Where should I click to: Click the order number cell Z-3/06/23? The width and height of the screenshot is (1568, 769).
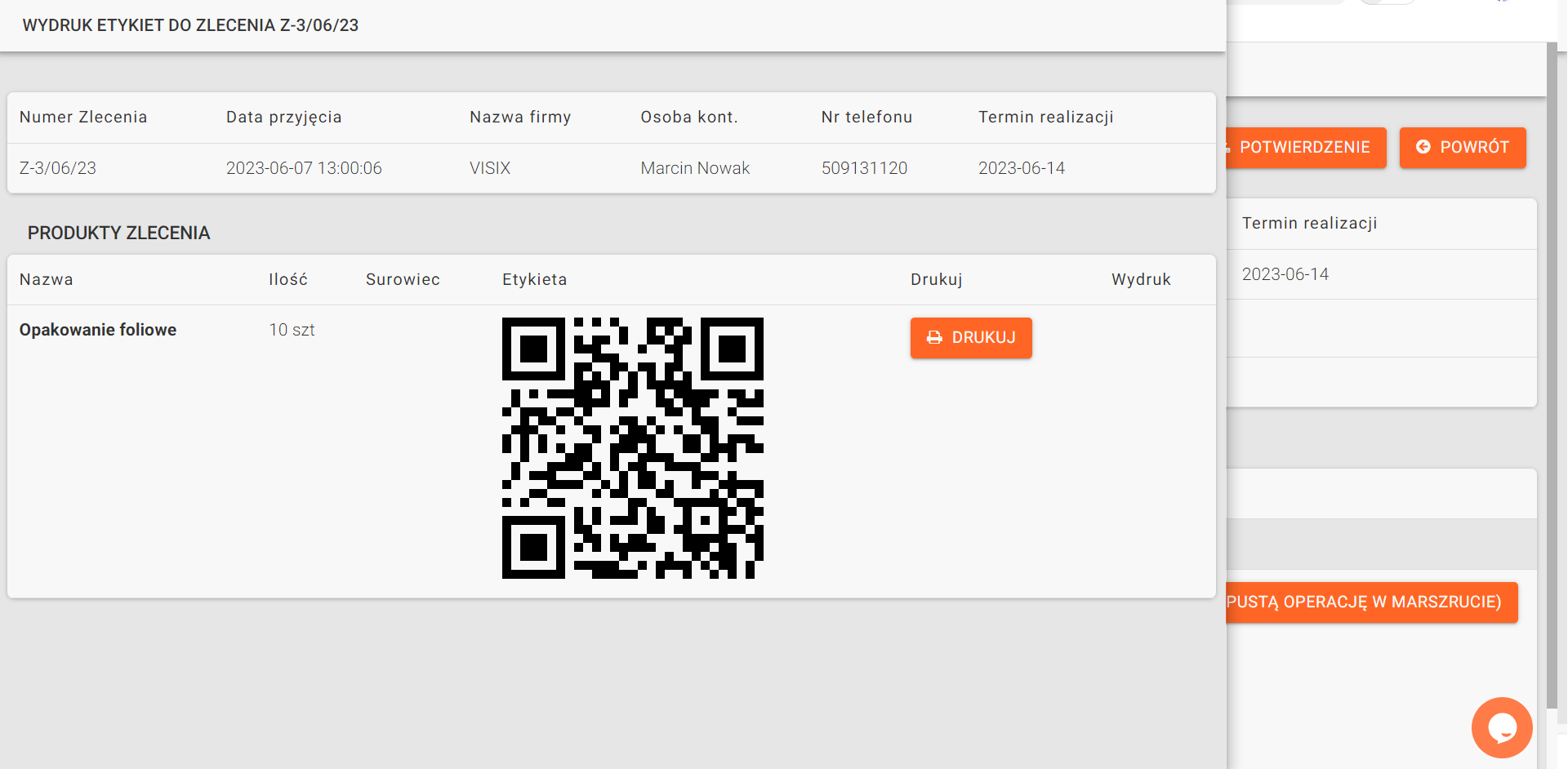58,168
